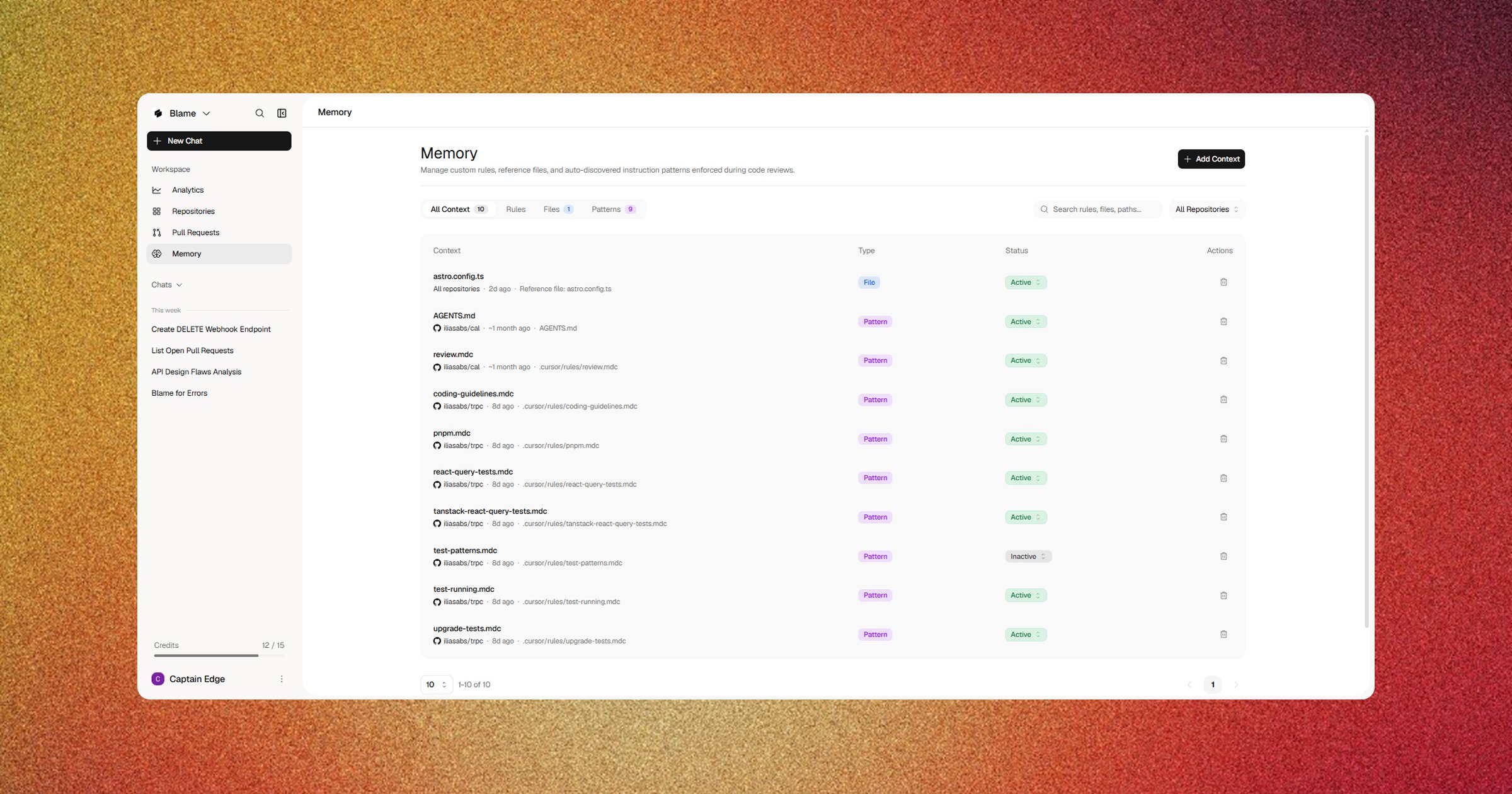This screenshot has width=1512, height=794.
Task: Click the credits usage progress bar
Action: coord(219,655)
